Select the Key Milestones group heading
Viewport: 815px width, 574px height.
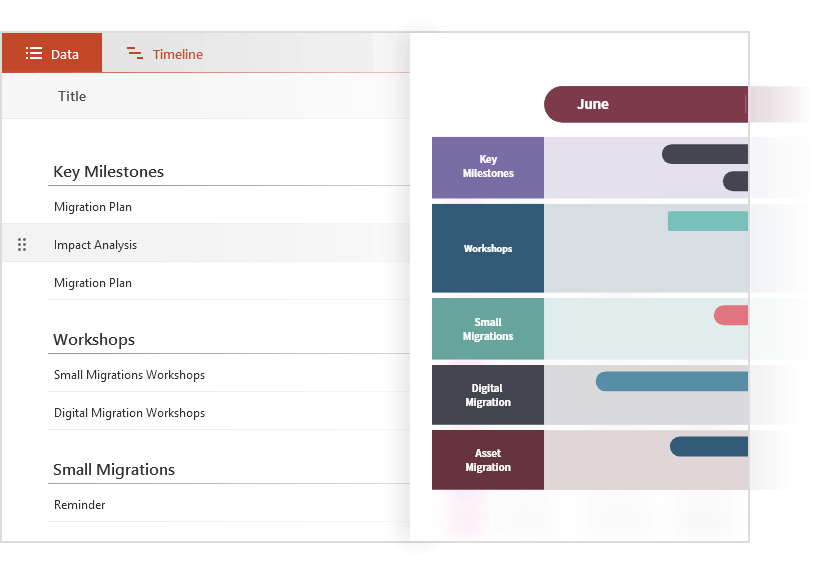click(x=108, y=172)
